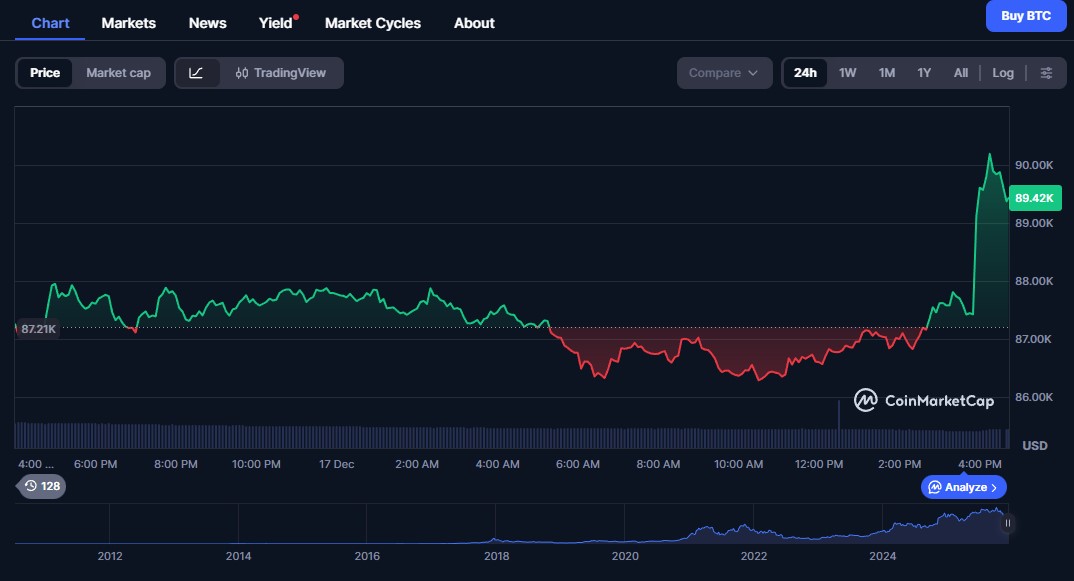Switch to Market cap view
Image resolution: width=1074 pixels, height=581 pixels.
(119, 72)
